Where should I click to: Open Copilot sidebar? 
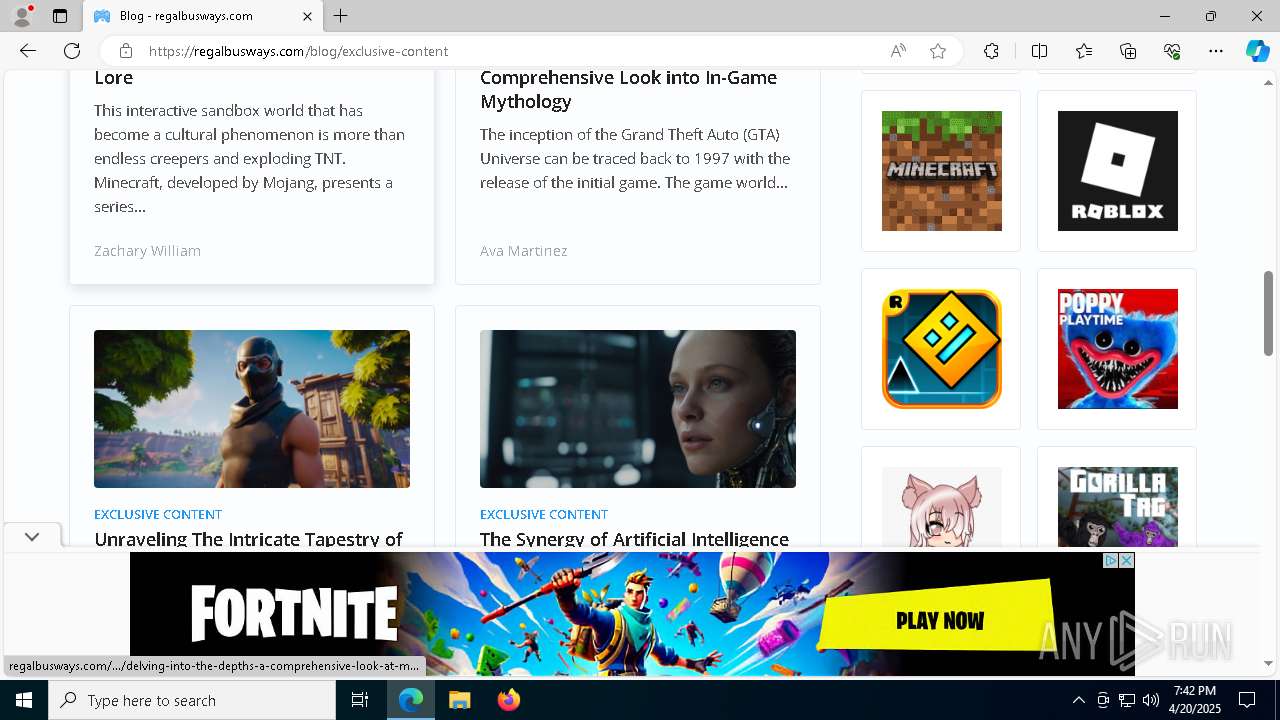tap(1257, 51)
